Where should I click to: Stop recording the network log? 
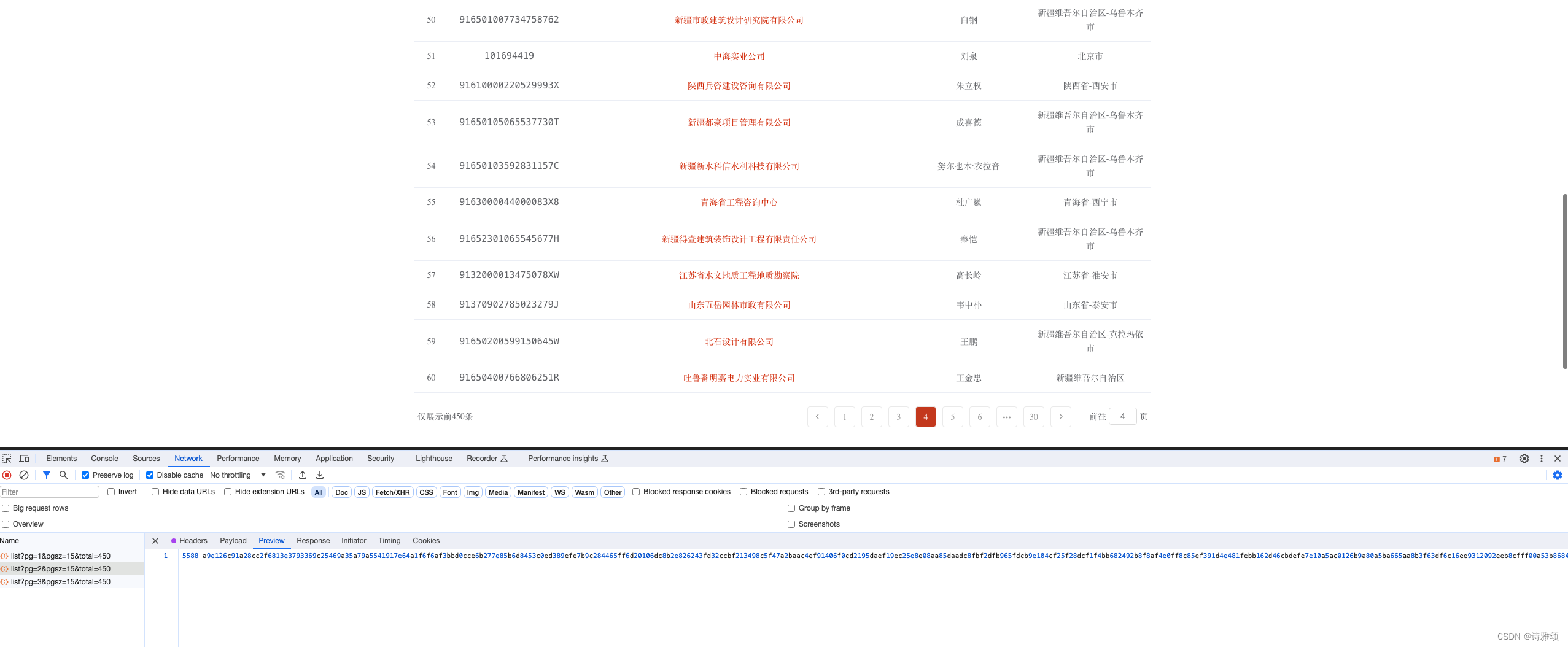pyautogui.click(x=7, y=475)
